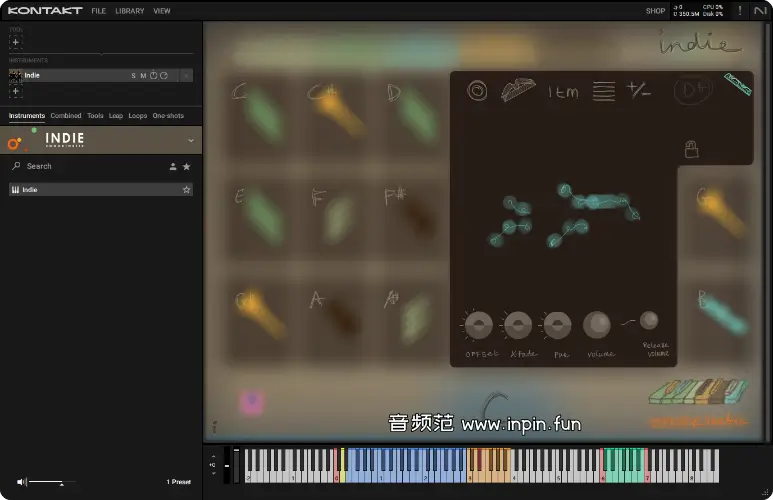Viewport: 773px width, 500px height.
Task: Open the FILE menu
Action: click(x=99, y=11)
